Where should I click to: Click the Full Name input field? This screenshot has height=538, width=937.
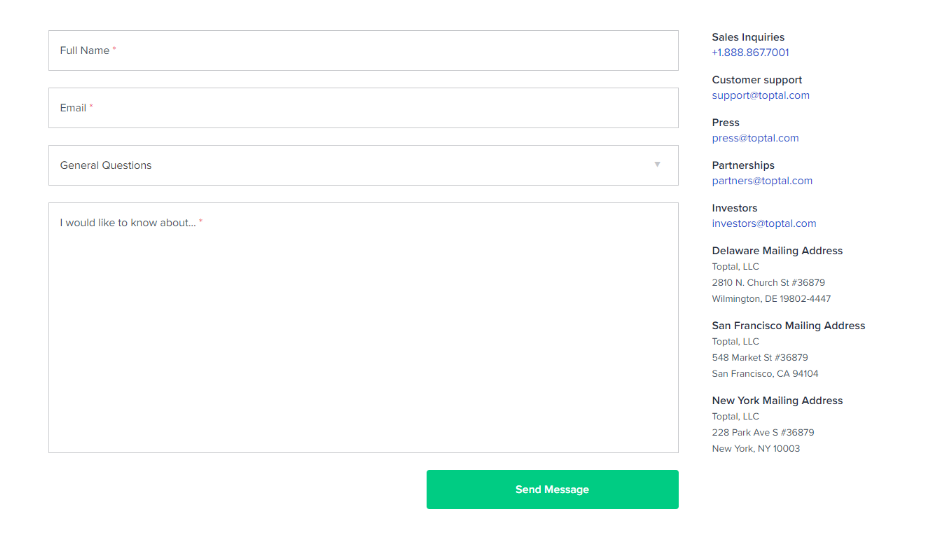click(x=363, y=51)
